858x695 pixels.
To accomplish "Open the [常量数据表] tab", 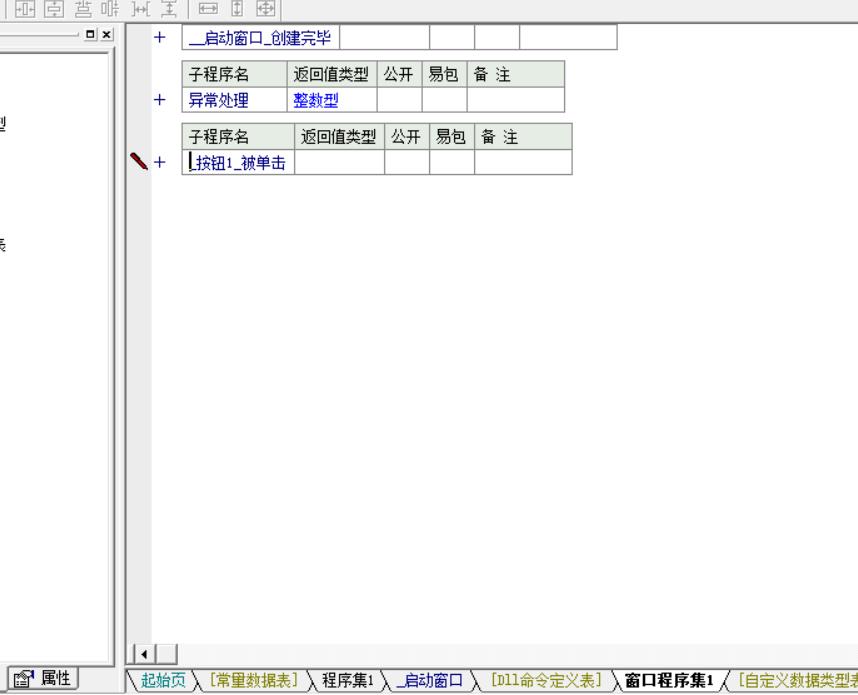I will (x=252, y=680).
